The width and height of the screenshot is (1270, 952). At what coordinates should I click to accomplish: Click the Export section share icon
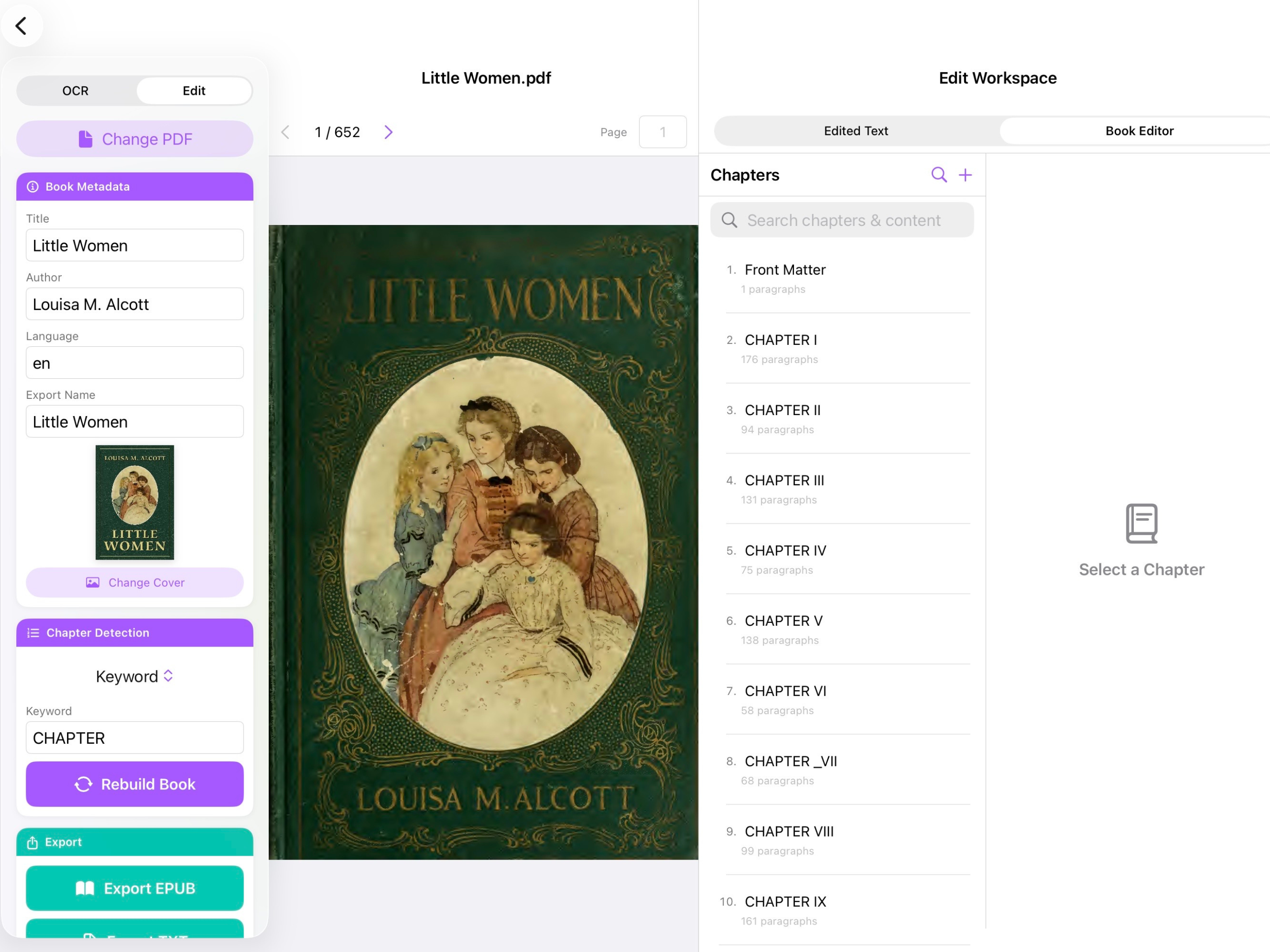tap(33, 842)
